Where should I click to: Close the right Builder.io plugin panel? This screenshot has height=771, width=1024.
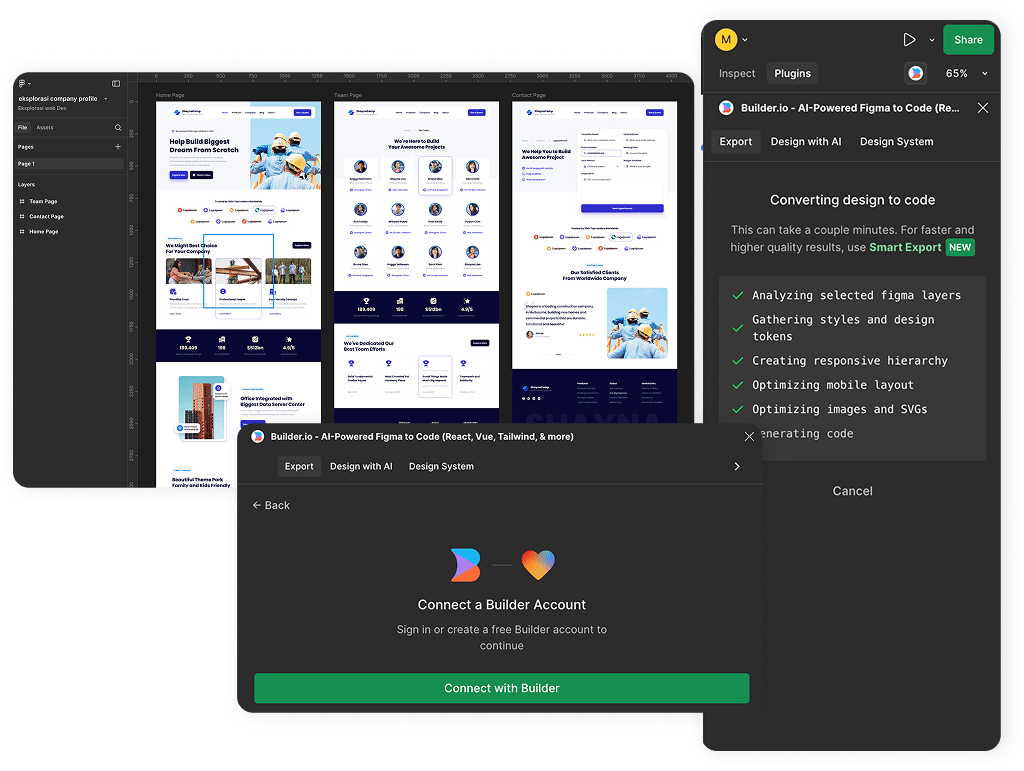(x=983, y=108)
